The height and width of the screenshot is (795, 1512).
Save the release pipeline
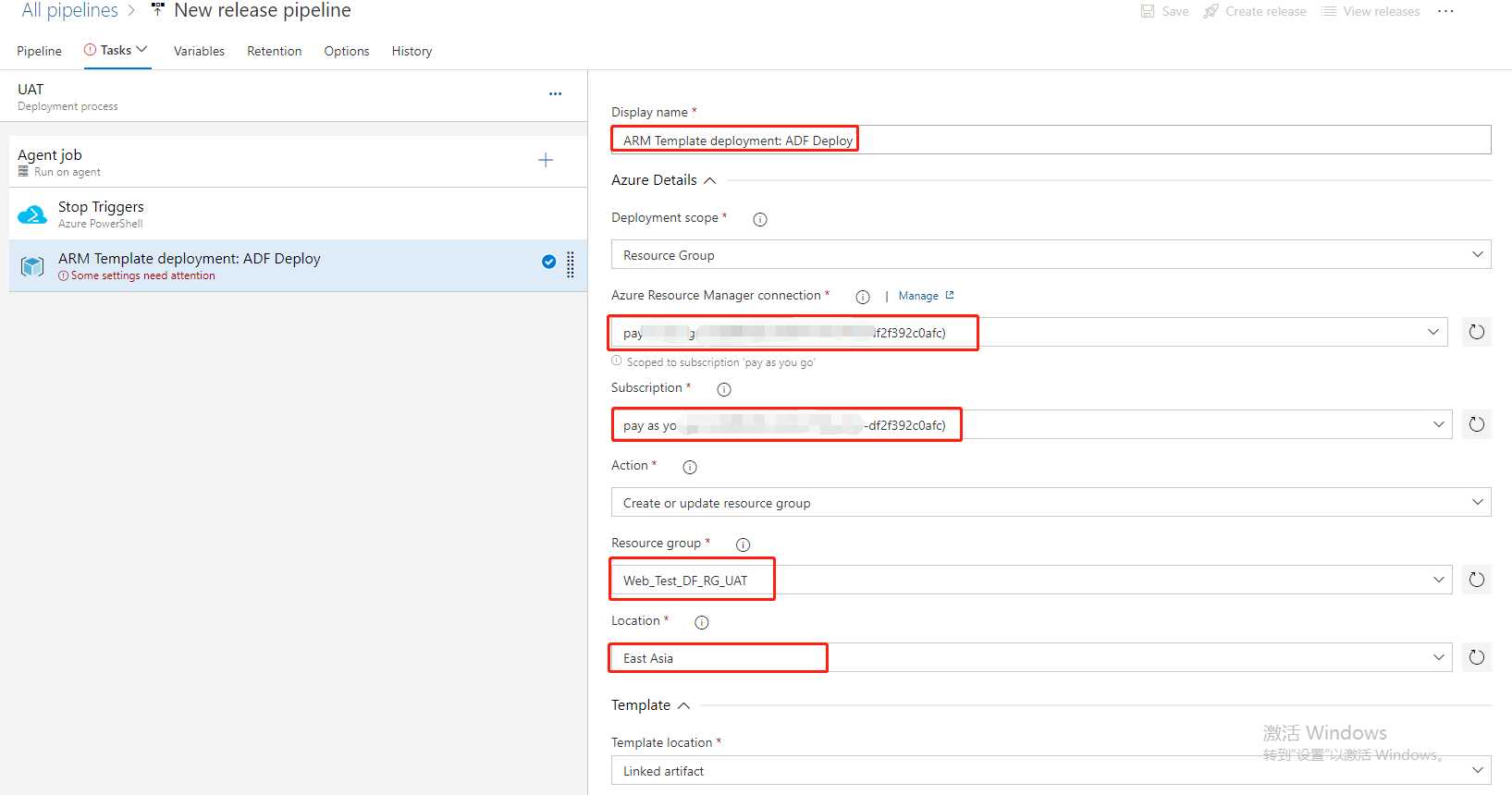point(1165,11)
